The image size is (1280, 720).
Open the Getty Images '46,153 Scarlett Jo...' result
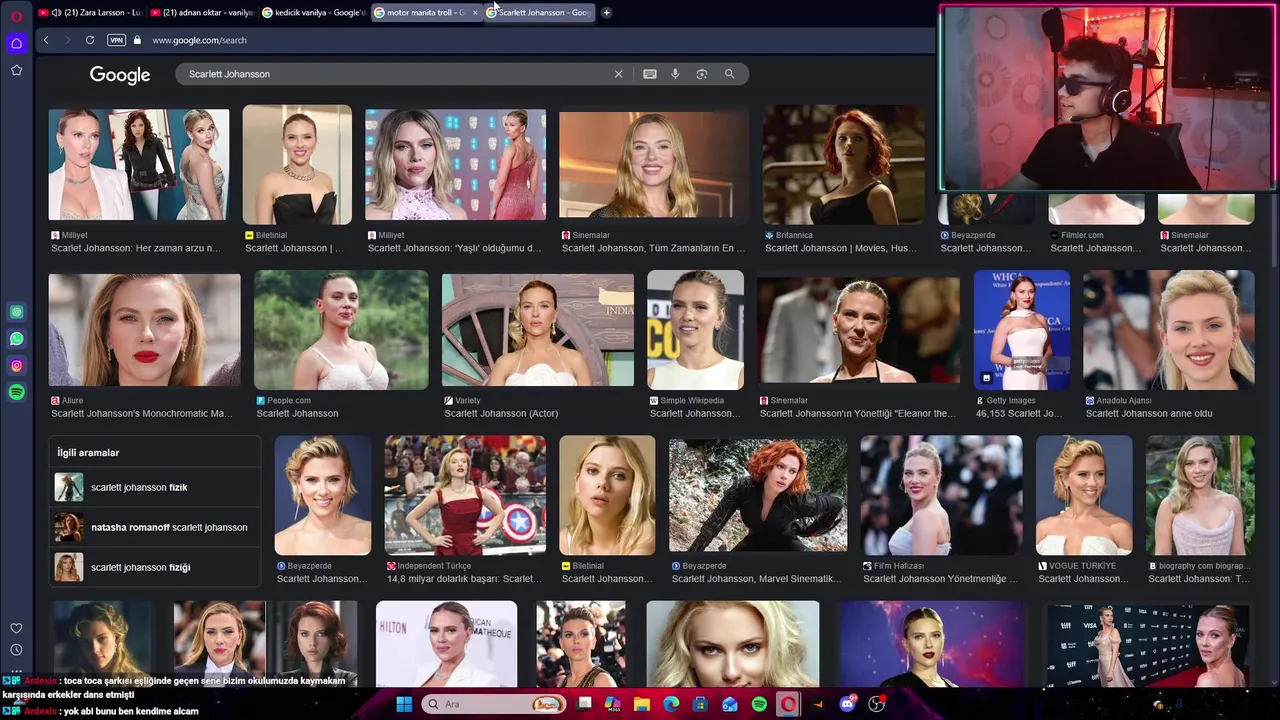pyautogui.click(x=1021, y=330)
